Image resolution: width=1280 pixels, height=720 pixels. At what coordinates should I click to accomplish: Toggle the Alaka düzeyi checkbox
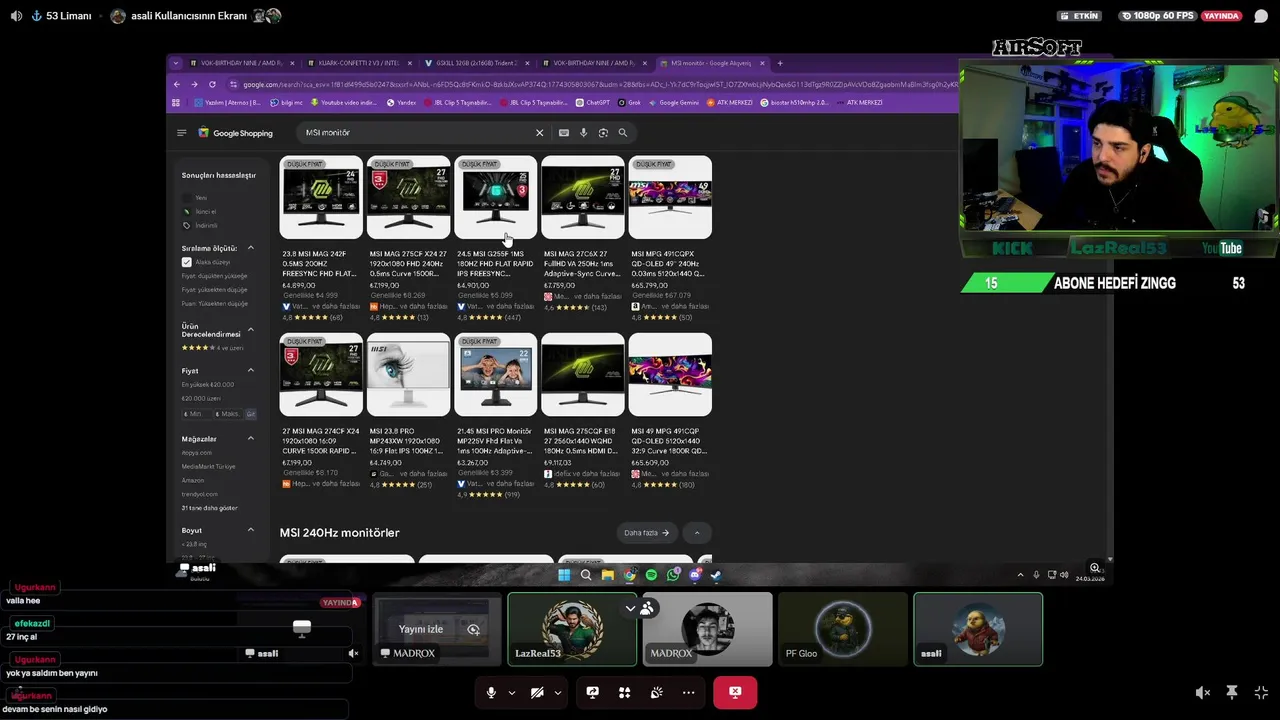(x=186, y=262)
